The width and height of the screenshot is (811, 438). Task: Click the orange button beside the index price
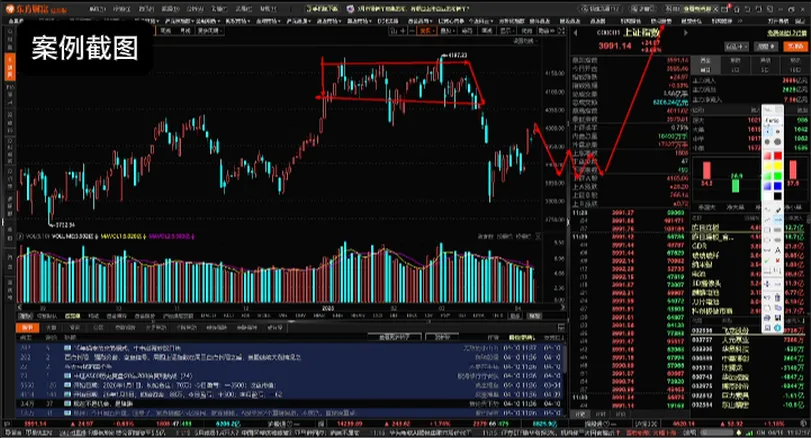[x=796, y=46]
